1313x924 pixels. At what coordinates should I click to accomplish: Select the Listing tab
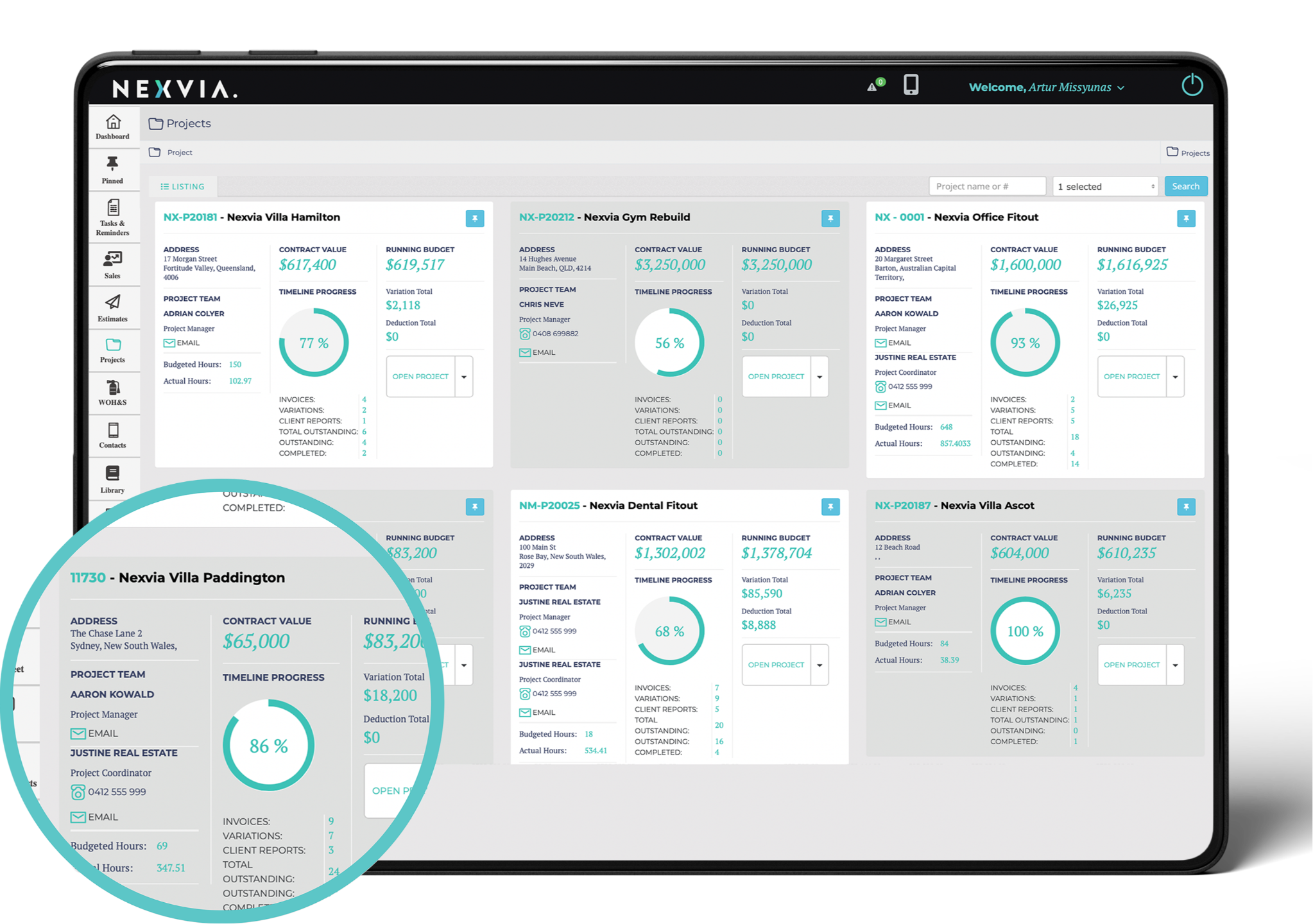[182, 187]
